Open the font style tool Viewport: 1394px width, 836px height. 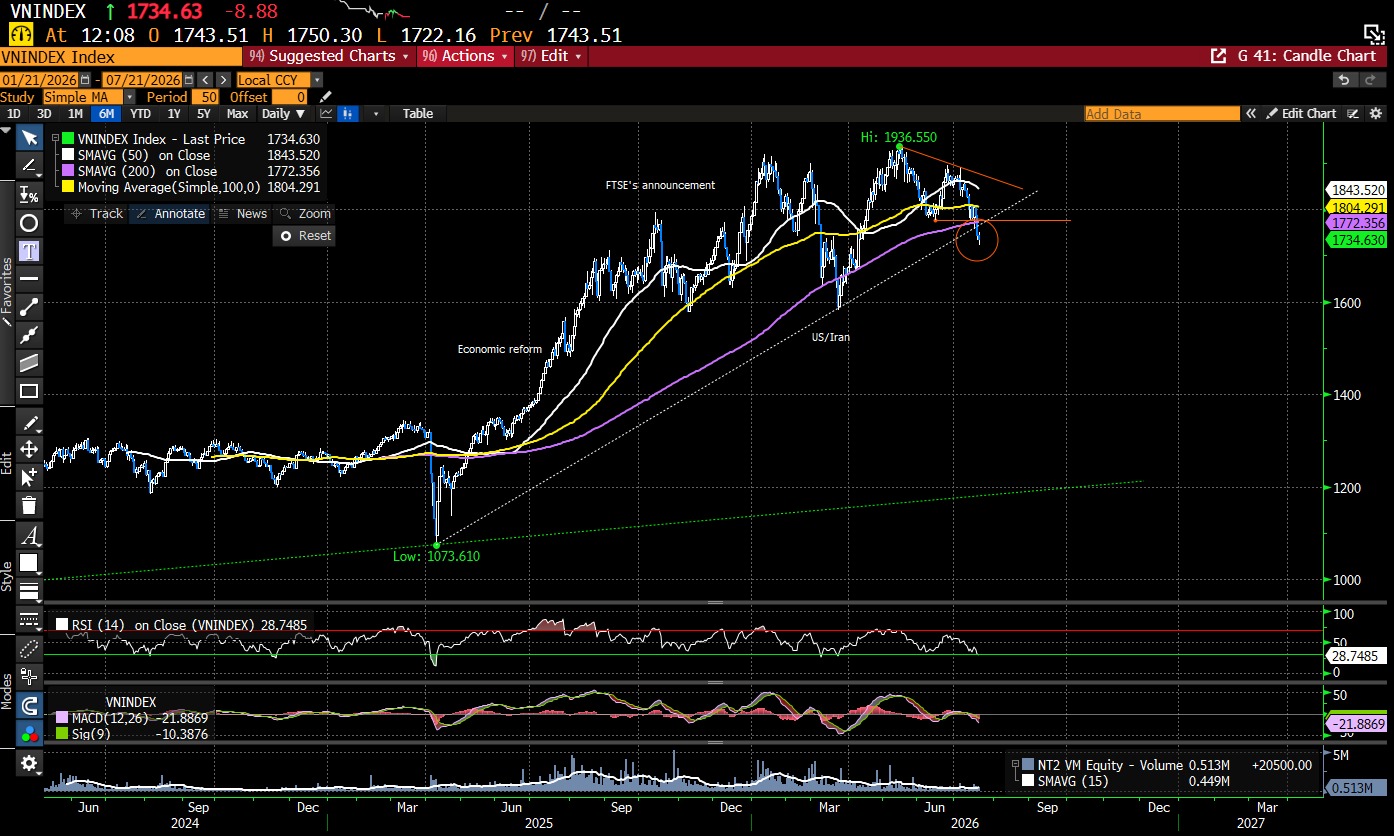pyautogui.click(x=29, y=535)
